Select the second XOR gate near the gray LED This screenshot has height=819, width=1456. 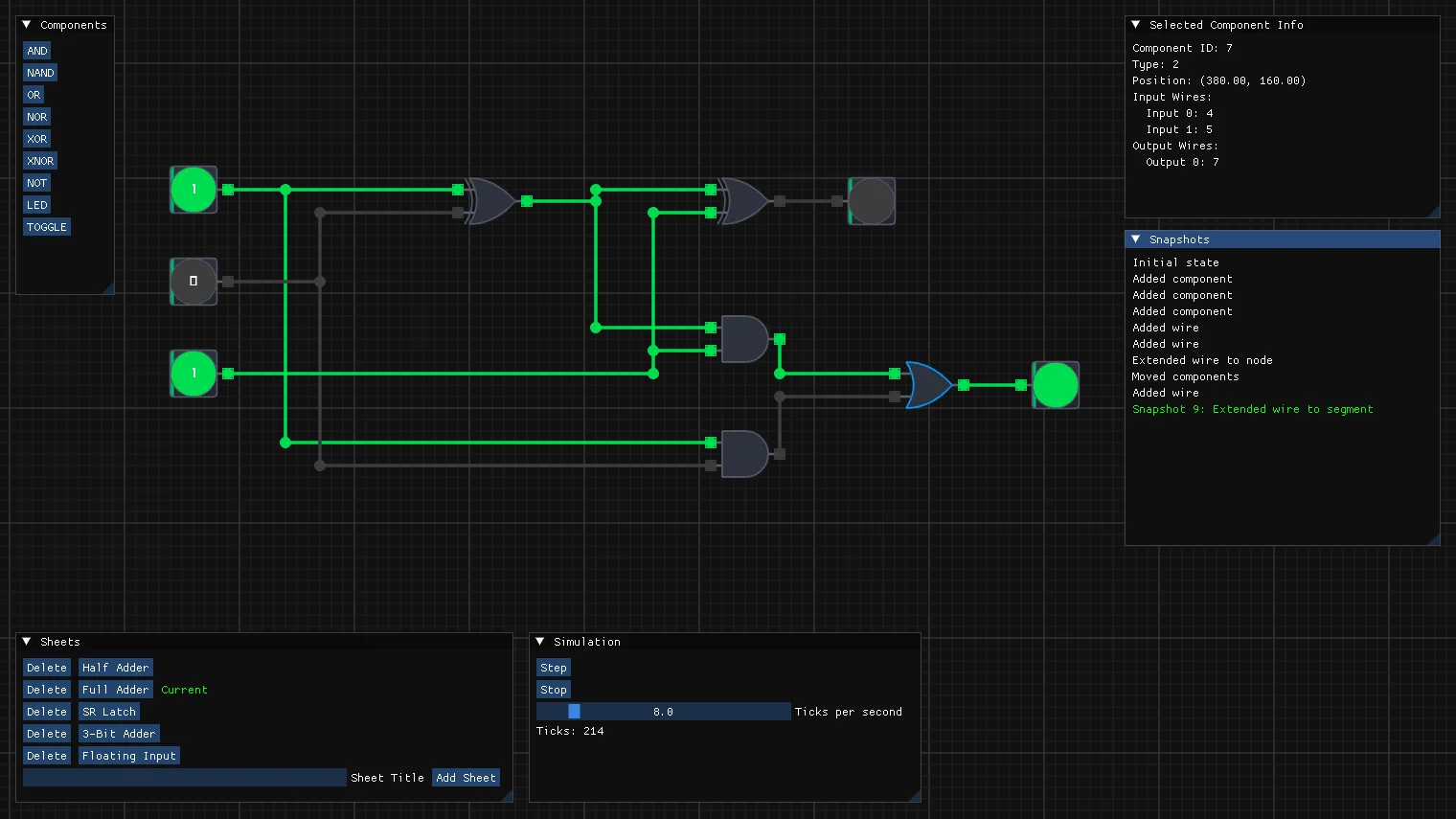744,201
